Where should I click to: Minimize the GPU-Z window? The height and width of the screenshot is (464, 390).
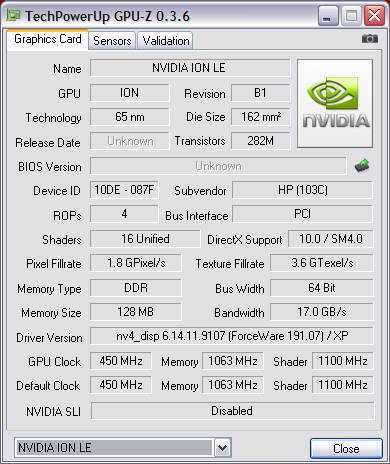(x=328, y=15)
